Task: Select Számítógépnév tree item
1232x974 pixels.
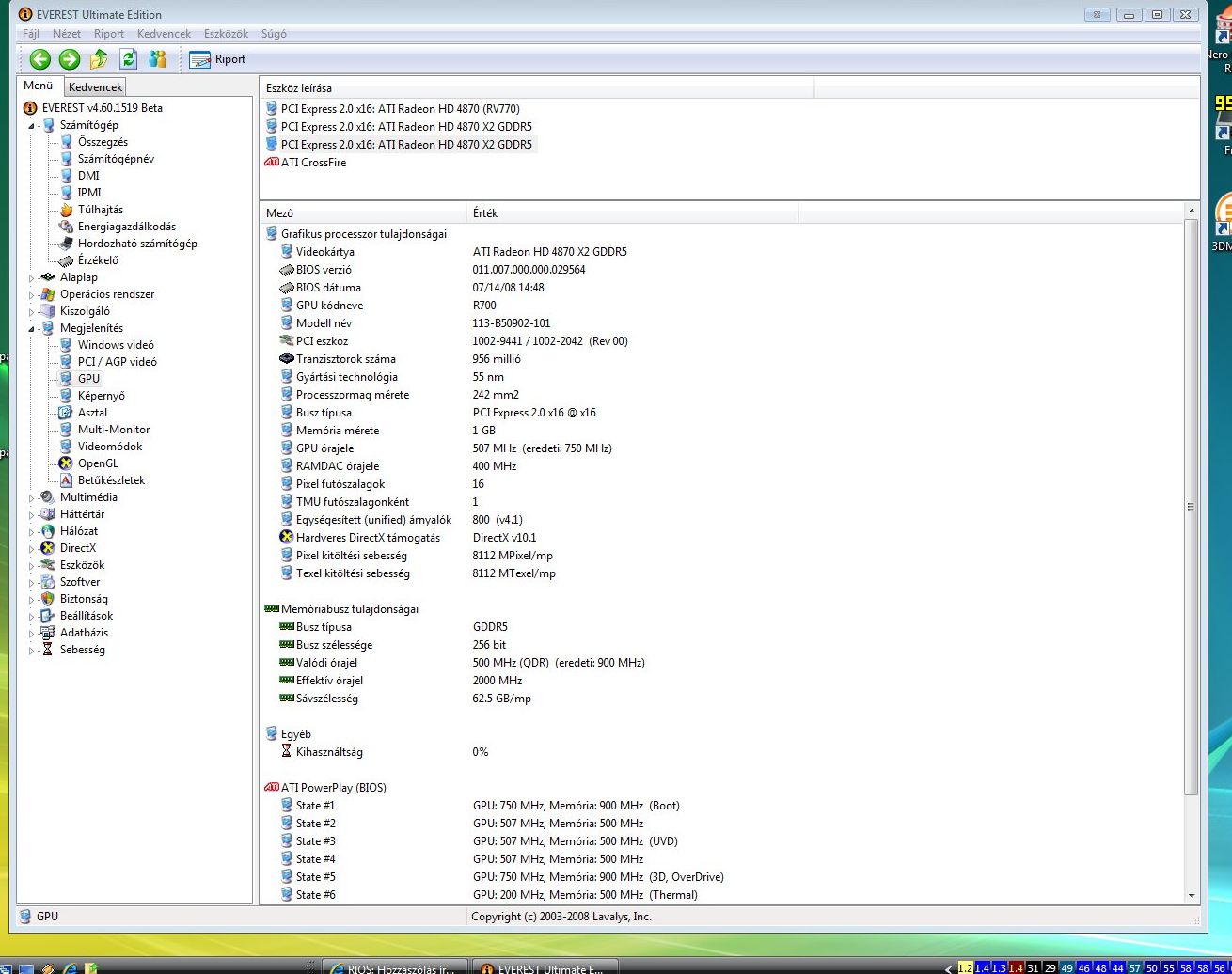Action: (x=116, y=159)
